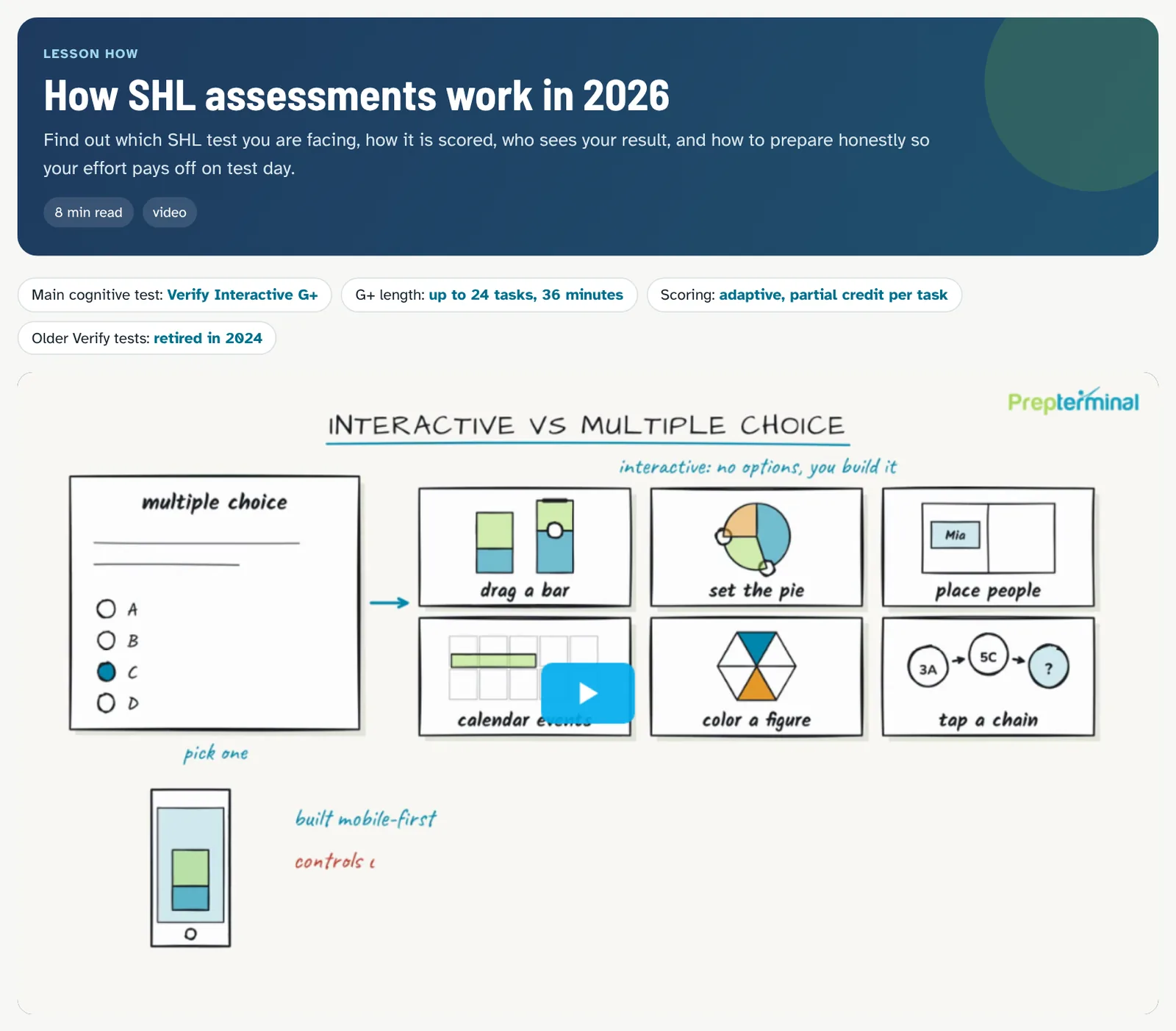Viewport: 1176px width, 1031px height.
Task: Click the 'pick one' caption
Action: (215, 754)
